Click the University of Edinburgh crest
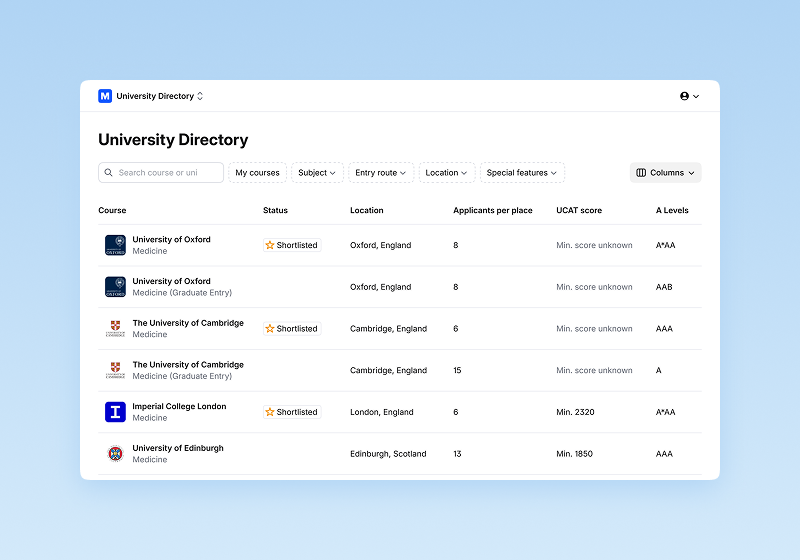 coord(115,453)
